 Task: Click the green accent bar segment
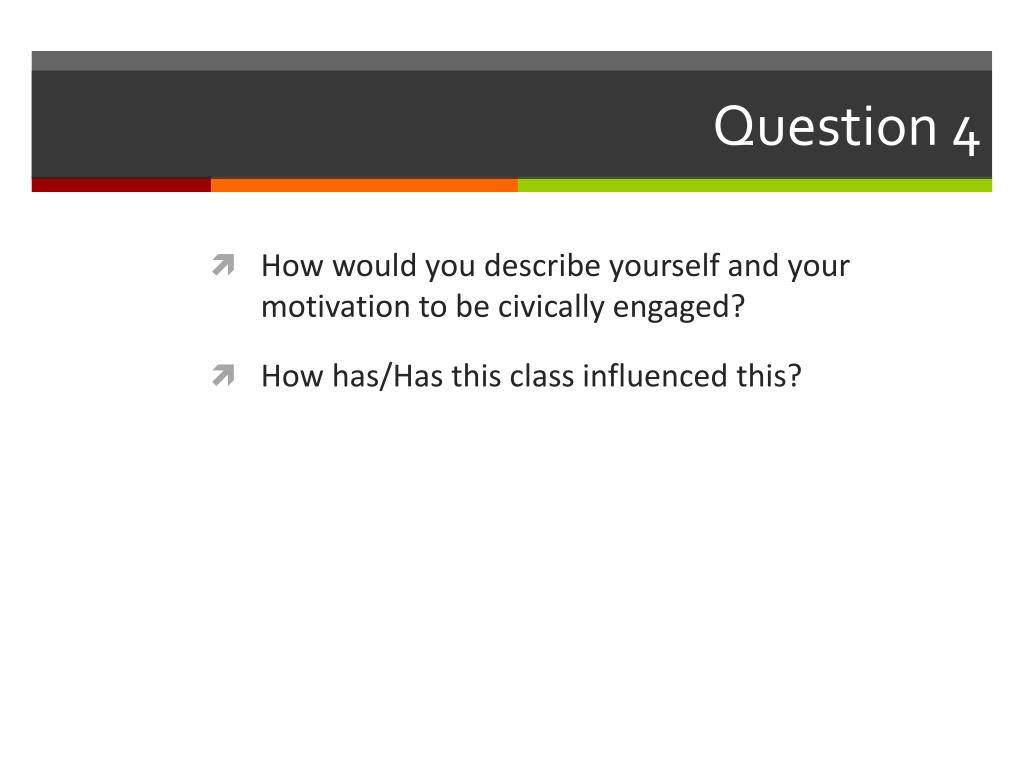(x=754, y=185)
